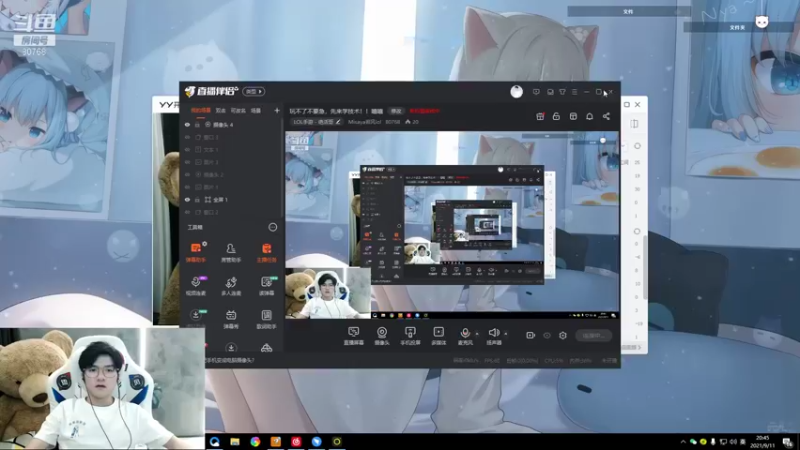Open Chrome from the taskbar
Viewport: 800px width, 450px height.
tap(255, 441)
